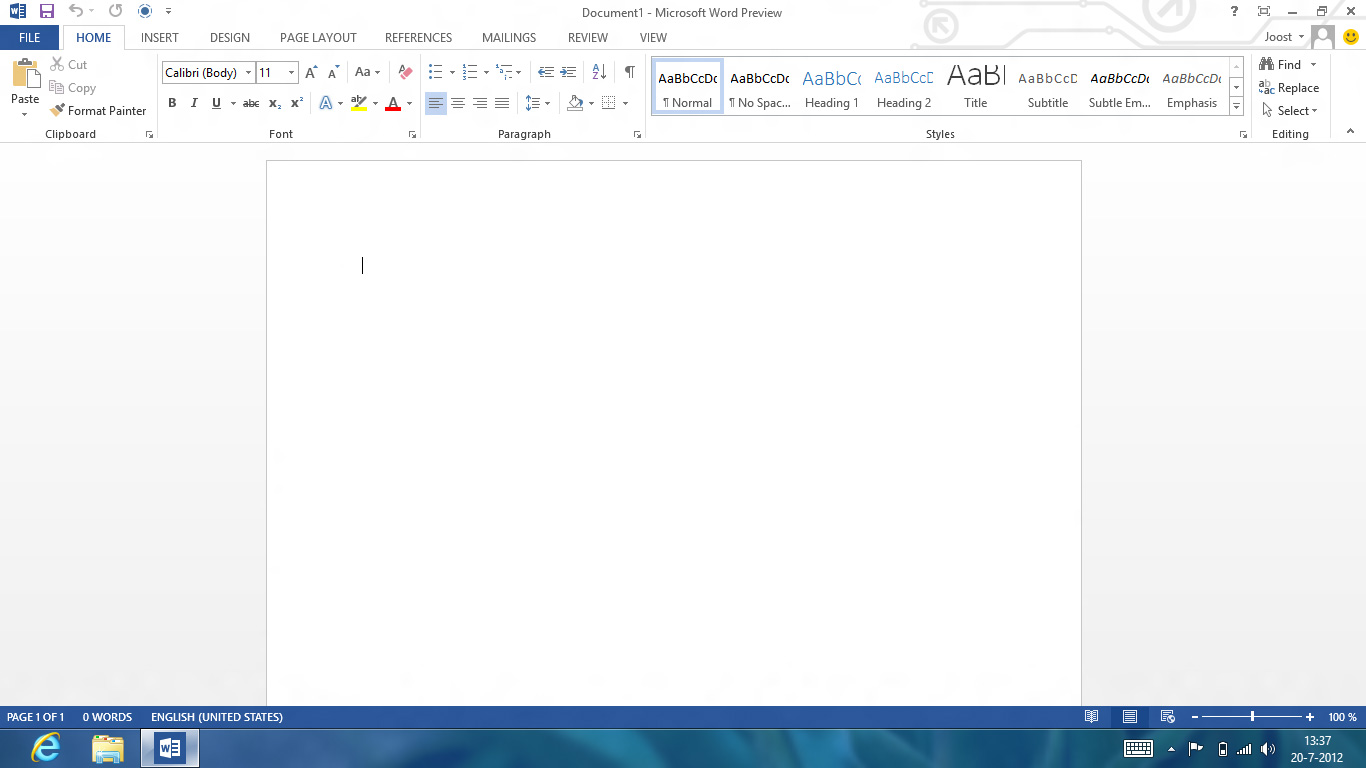This screenshot has height=768, width=1366.
Task: Click the Grow Font icon
Action: coord(311,72)
